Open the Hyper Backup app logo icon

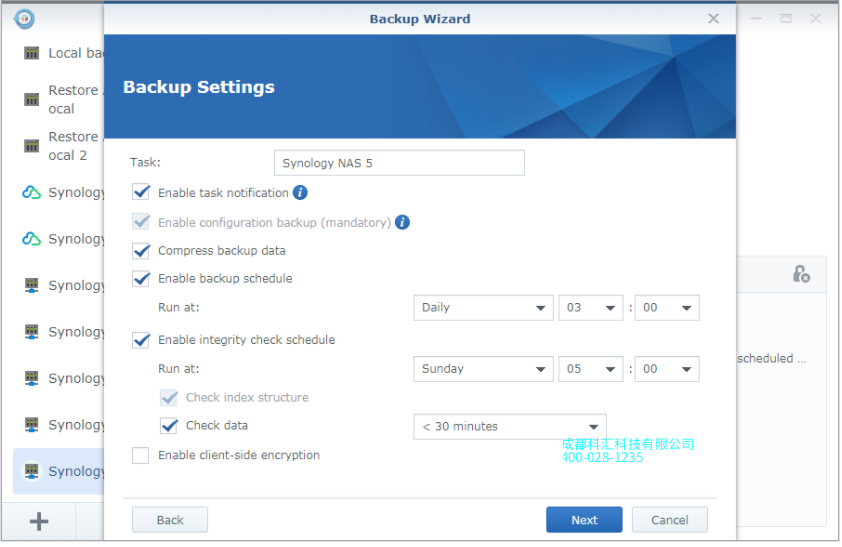point(24,19)
